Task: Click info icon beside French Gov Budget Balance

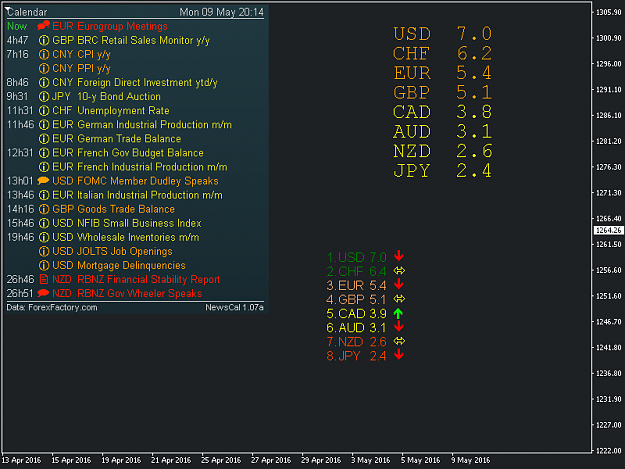Action: coord(44,153)
